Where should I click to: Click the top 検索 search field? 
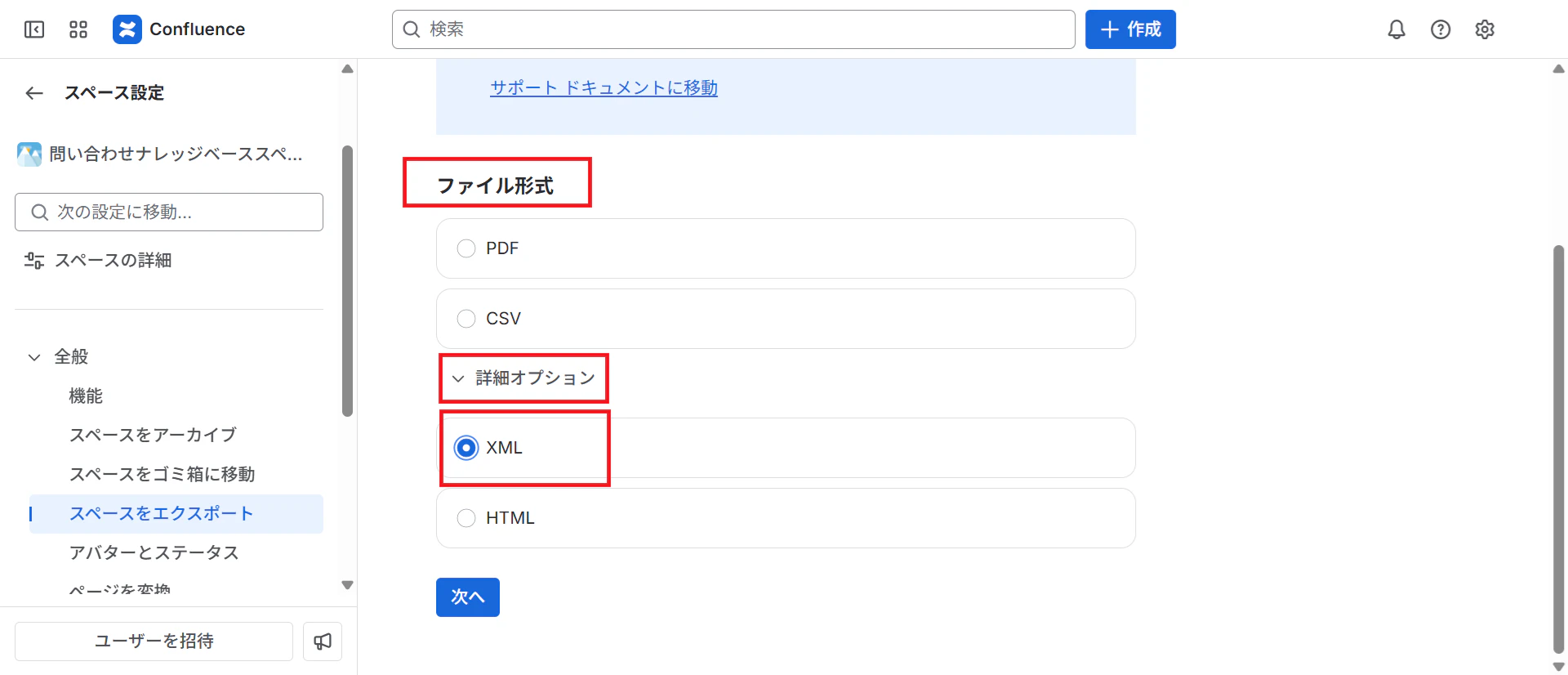(x=733, y=29)
